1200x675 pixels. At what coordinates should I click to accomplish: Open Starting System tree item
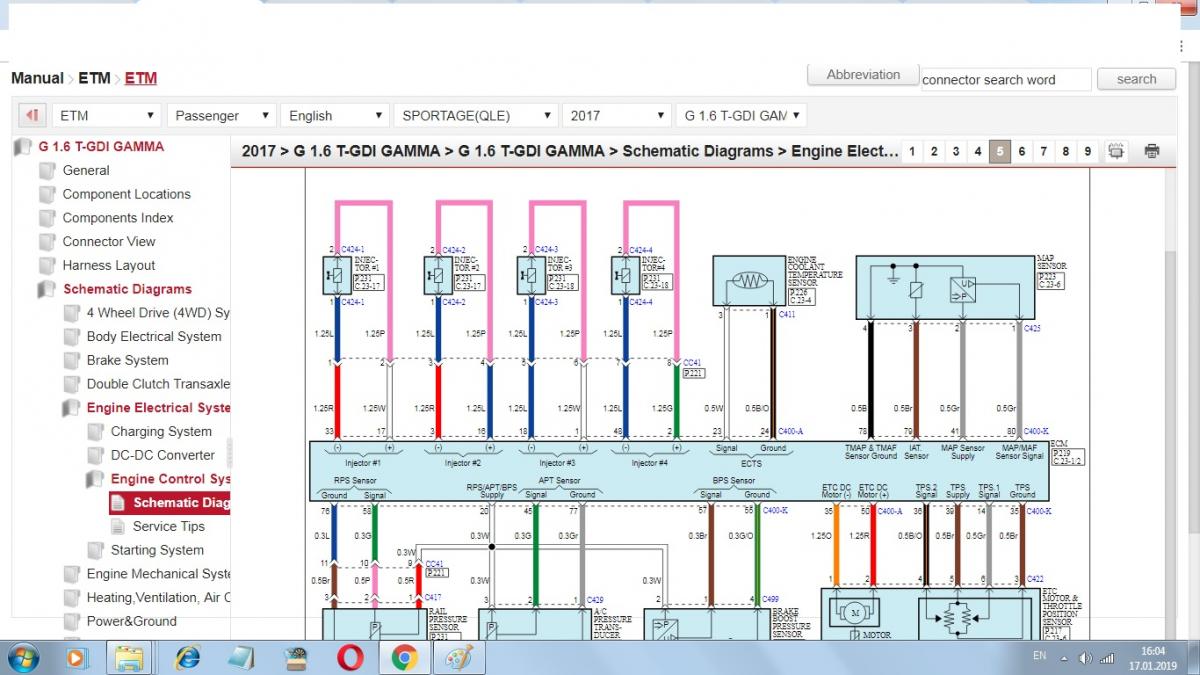tap(157, 550)
